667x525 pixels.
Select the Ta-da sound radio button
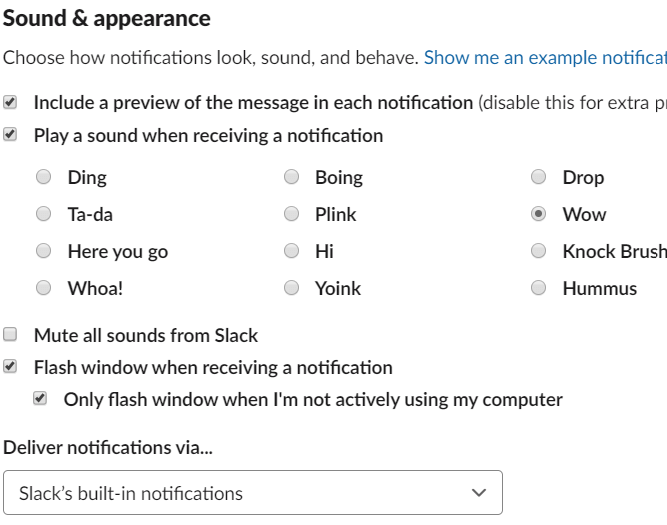(44, 214)
